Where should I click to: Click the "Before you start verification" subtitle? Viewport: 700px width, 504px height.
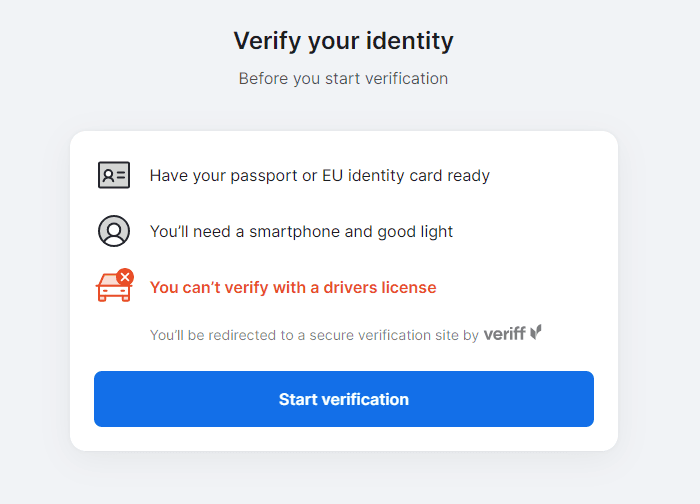pos(343,78)
